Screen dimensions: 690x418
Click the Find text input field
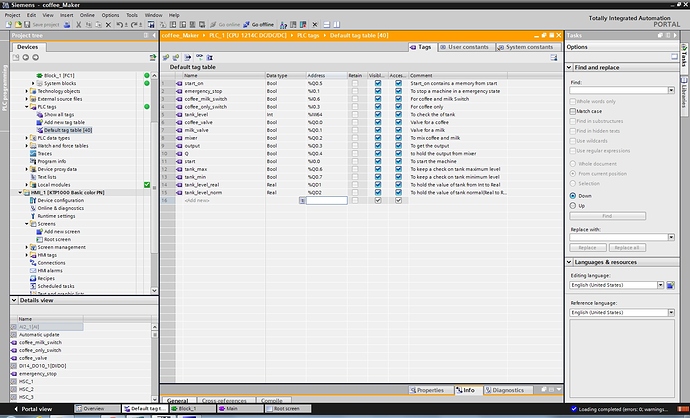coord(619,90)
